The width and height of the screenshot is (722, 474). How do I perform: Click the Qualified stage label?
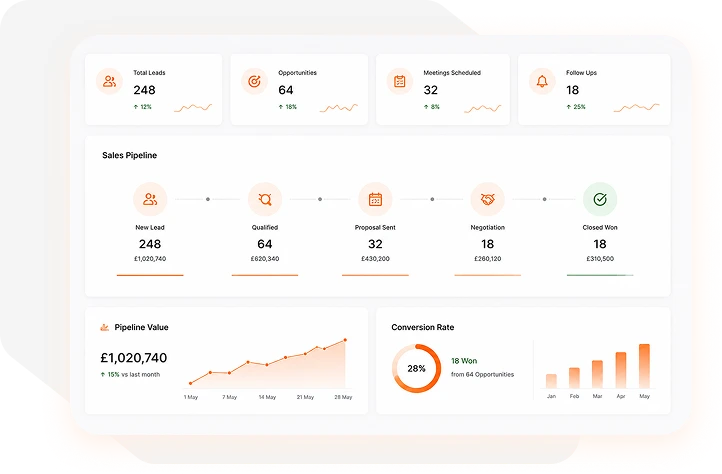coord(265,228)
